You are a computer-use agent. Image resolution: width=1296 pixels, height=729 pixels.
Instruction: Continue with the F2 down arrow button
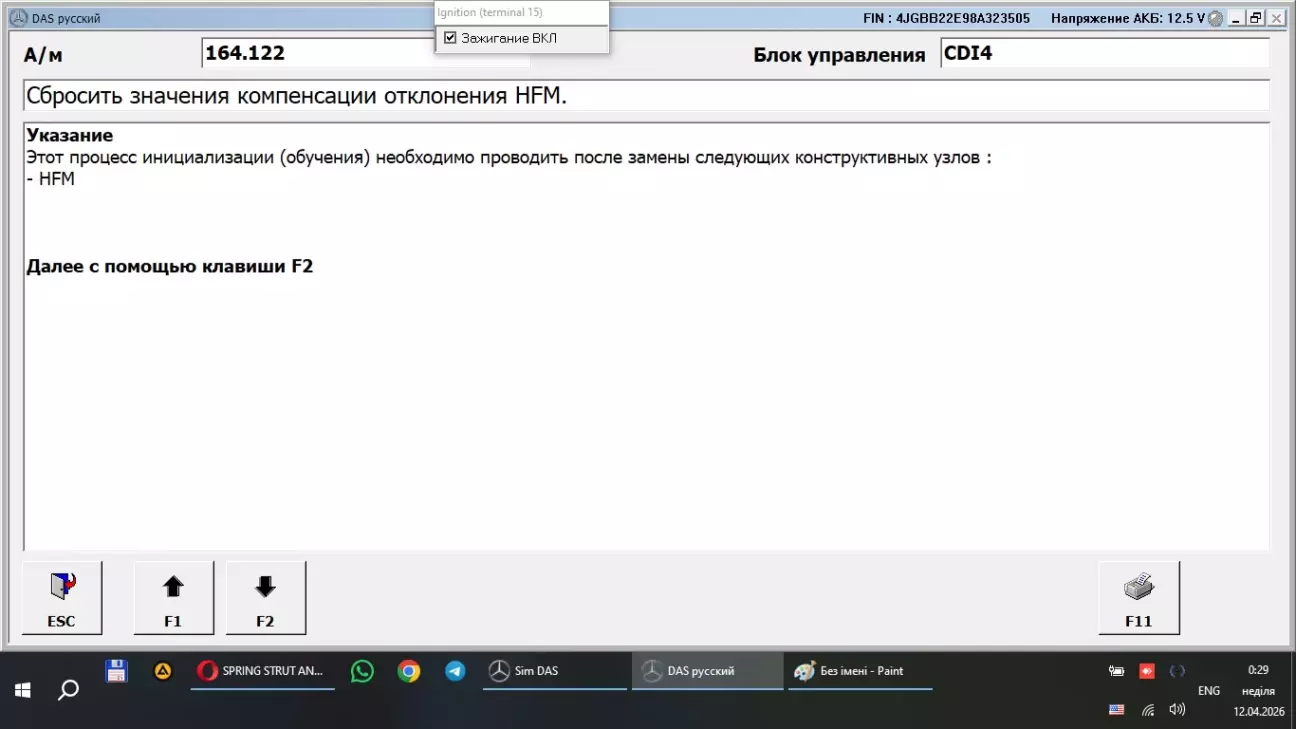(x=265, y=597)
